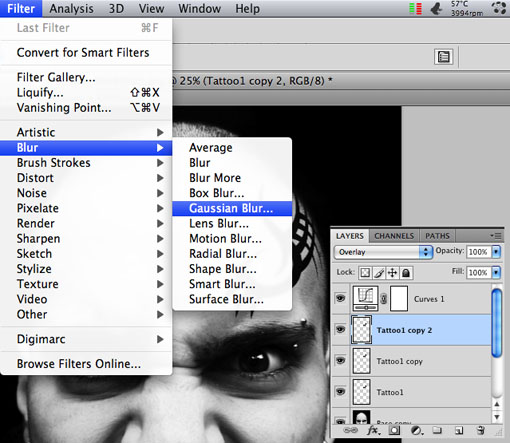The width and height of the screenshot is (510, 443).
Task: Choose Convert for Smart Filters
Action: pyautogui.click(x=86, y=53)
